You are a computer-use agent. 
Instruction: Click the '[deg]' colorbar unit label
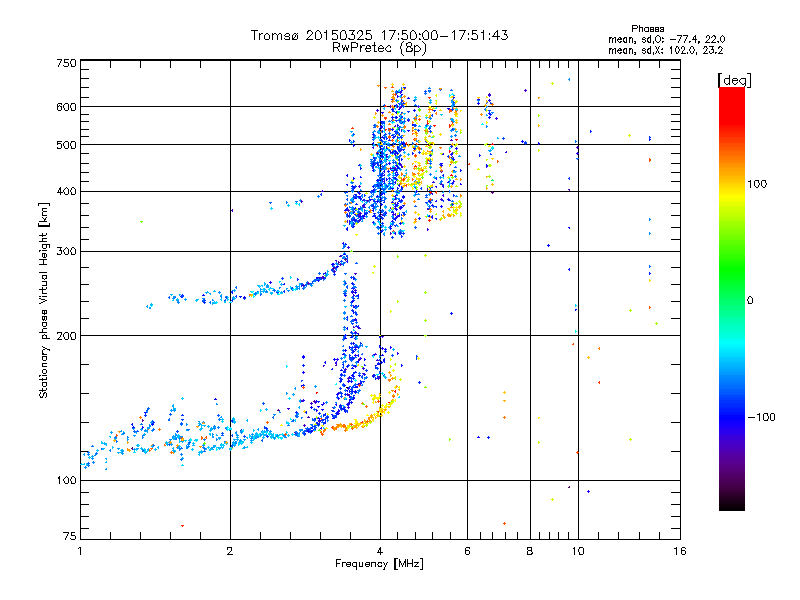[x=734, y=80]
